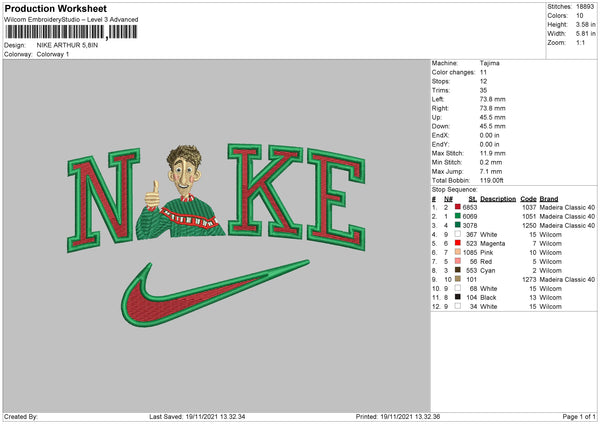Click code 1037 in the first stop row

[x=529, y=207]
